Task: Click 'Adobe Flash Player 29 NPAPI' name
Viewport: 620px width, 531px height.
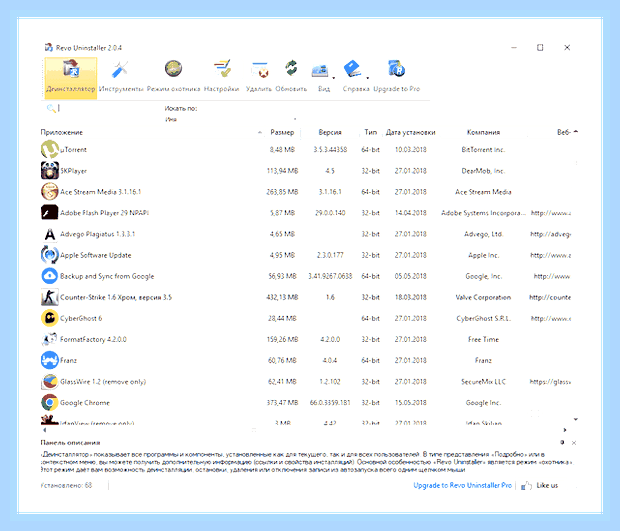Action: [x=104, y=213]
